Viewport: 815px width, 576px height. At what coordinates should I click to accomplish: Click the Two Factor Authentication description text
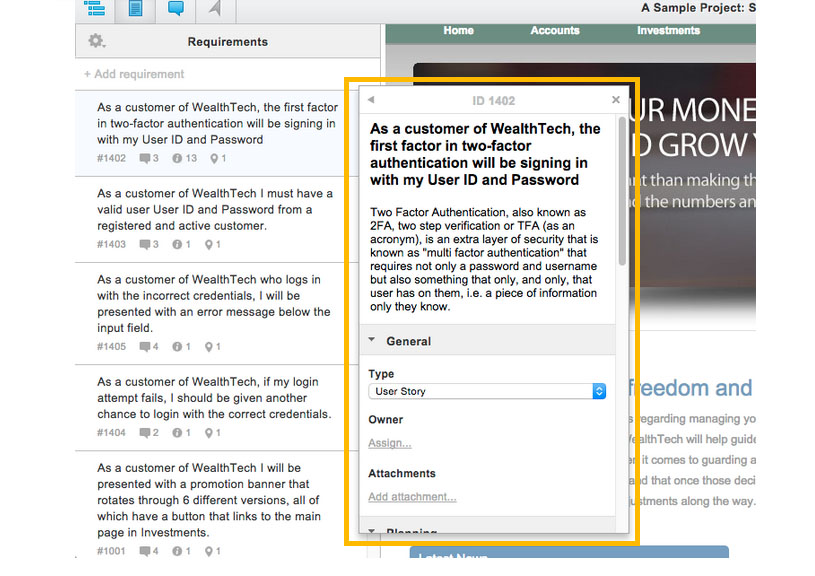click(x=484, y=259)
